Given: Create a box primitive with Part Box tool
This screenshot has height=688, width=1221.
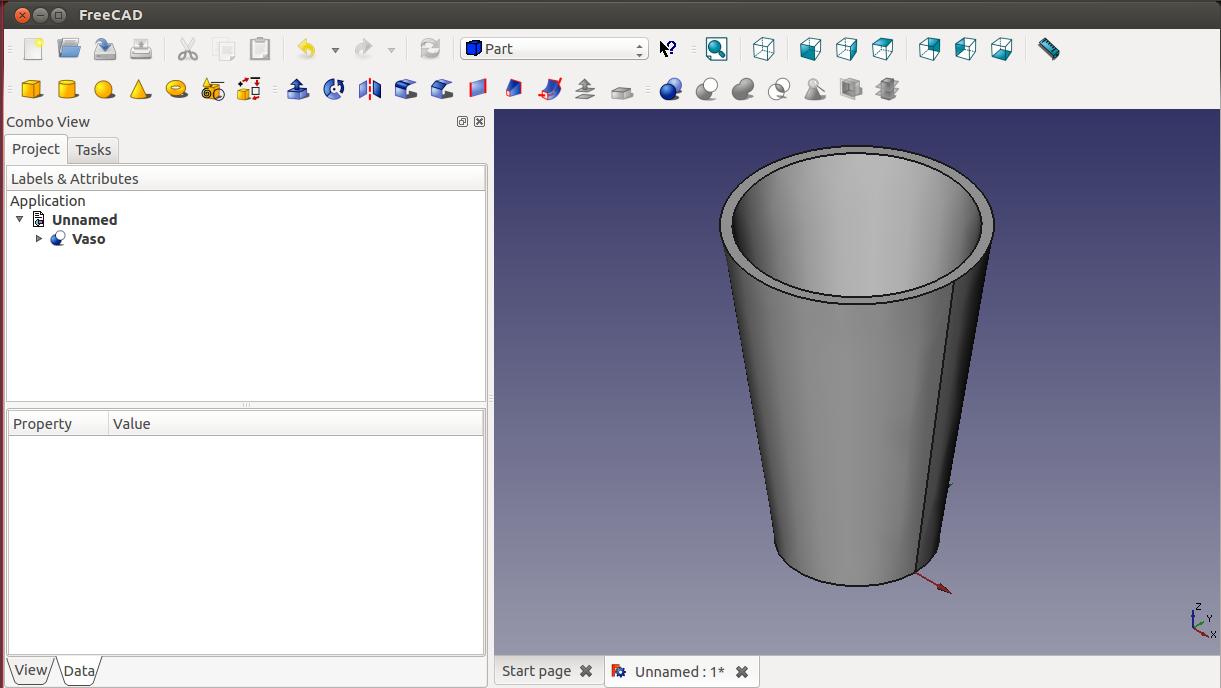Looking at the screenshot, I should tap(32, 90).
